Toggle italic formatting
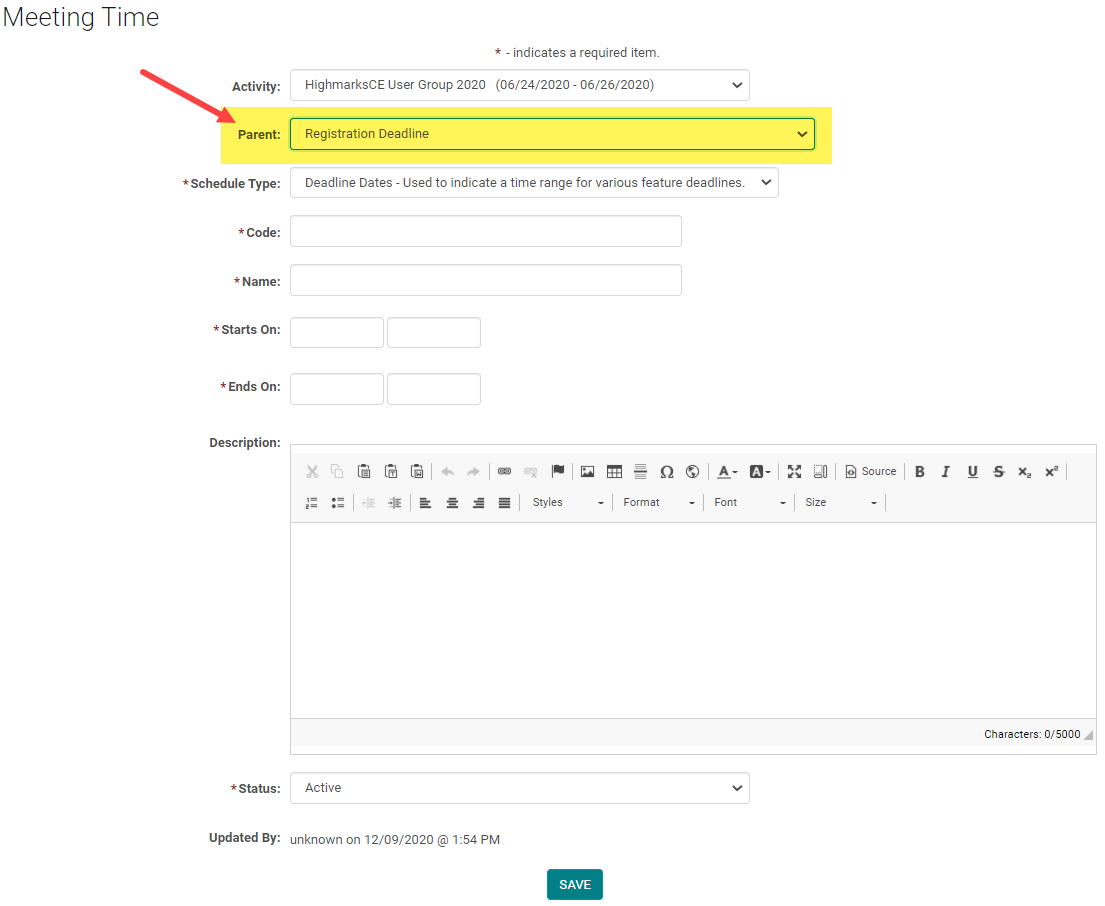 pyautogui.click(x=946, y=472)
